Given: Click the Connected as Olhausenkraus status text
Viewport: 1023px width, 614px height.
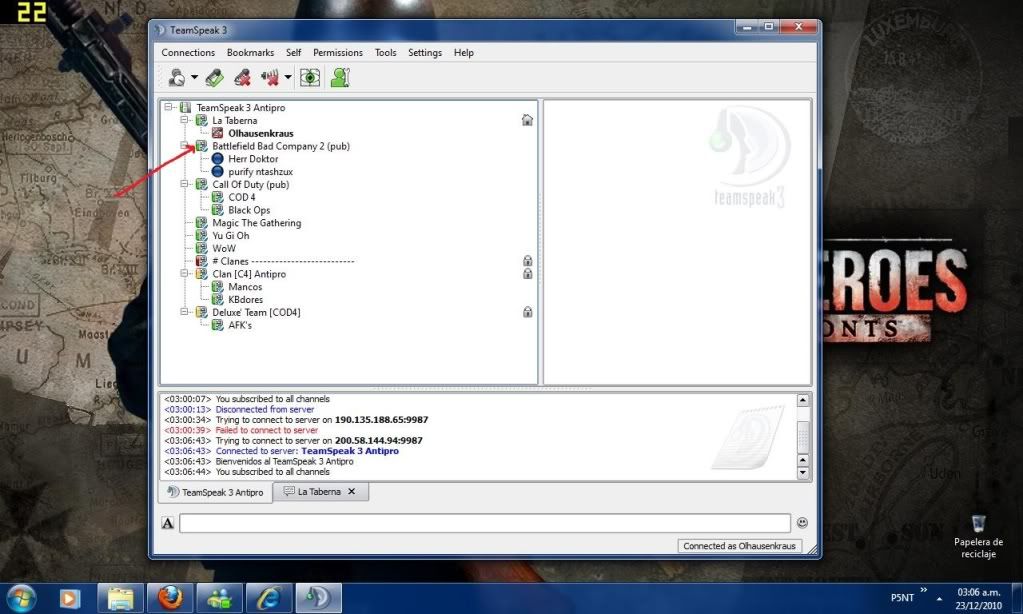Looking at the screenshot, I should (739, 545).
